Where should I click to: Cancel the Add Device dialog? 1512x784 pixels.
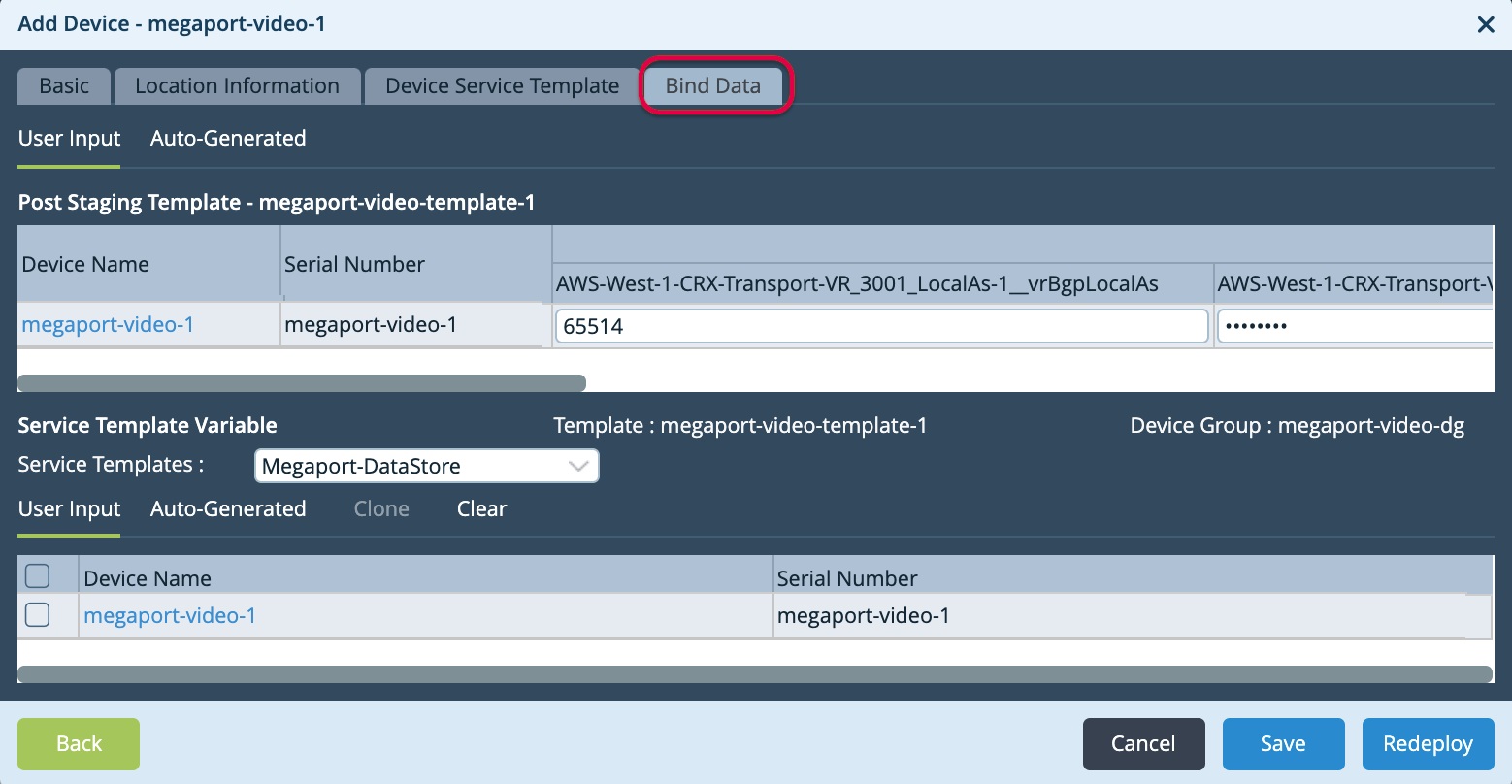1143,743
